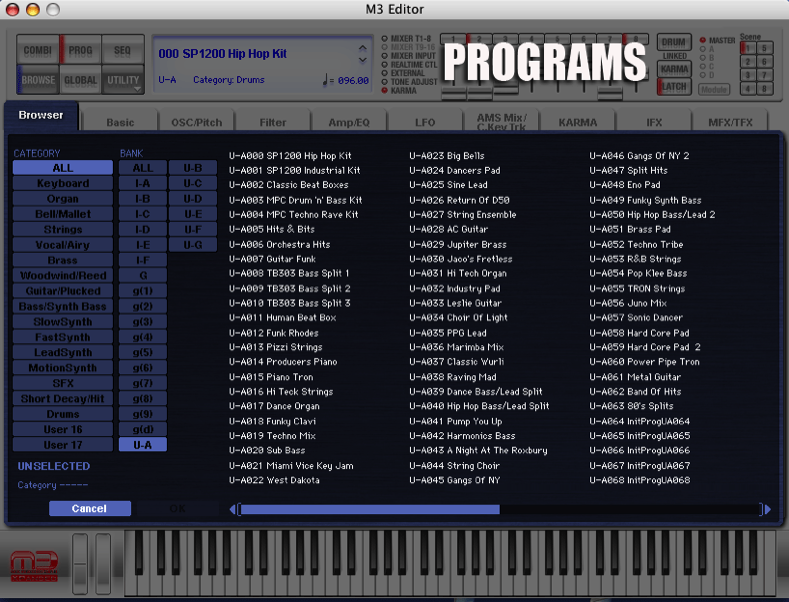Click the Cancel button
789x602 pixels.
click(x=89, y=509)
